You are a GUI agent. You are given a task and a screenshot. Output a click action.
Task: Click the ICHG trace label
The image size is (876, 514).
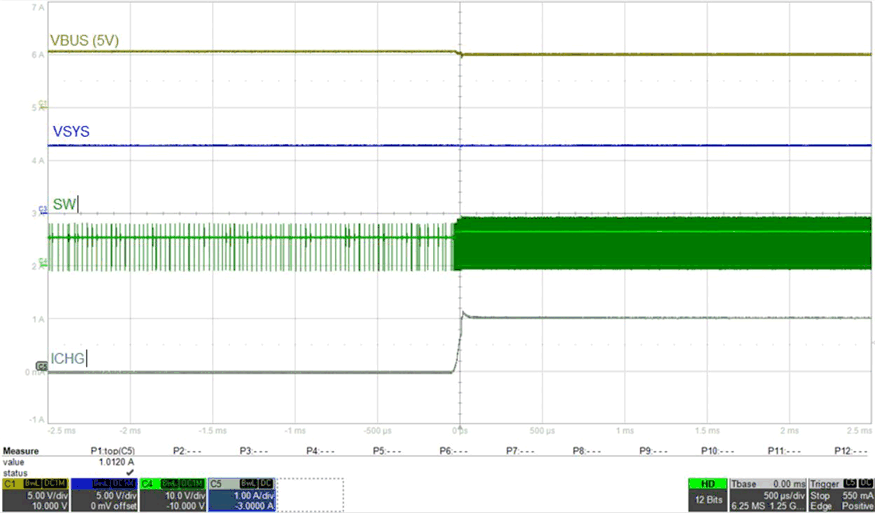[x=68, y=357]
